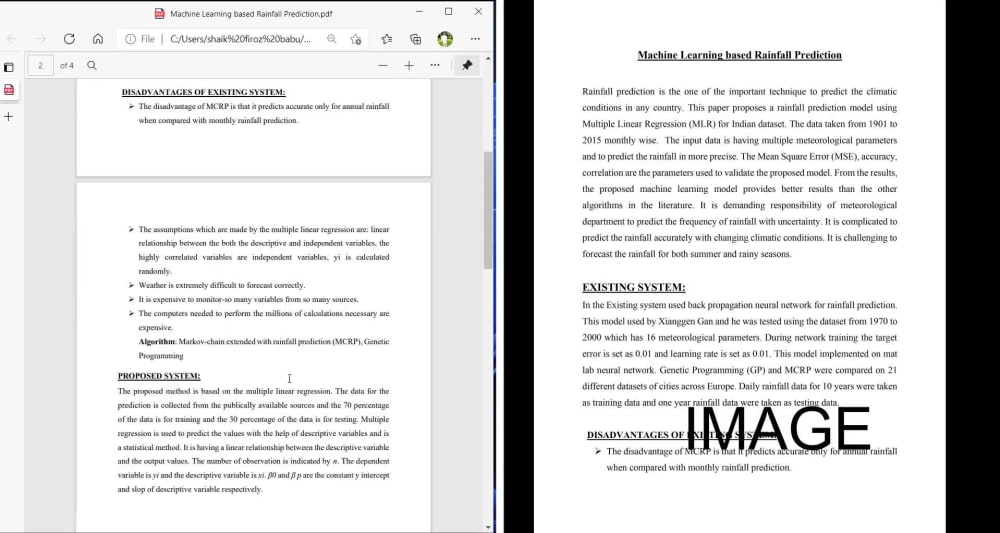Viewport: 1000px width, 533px height.
Task: Click the PDF file icon in the title bar
Action: 159,13
